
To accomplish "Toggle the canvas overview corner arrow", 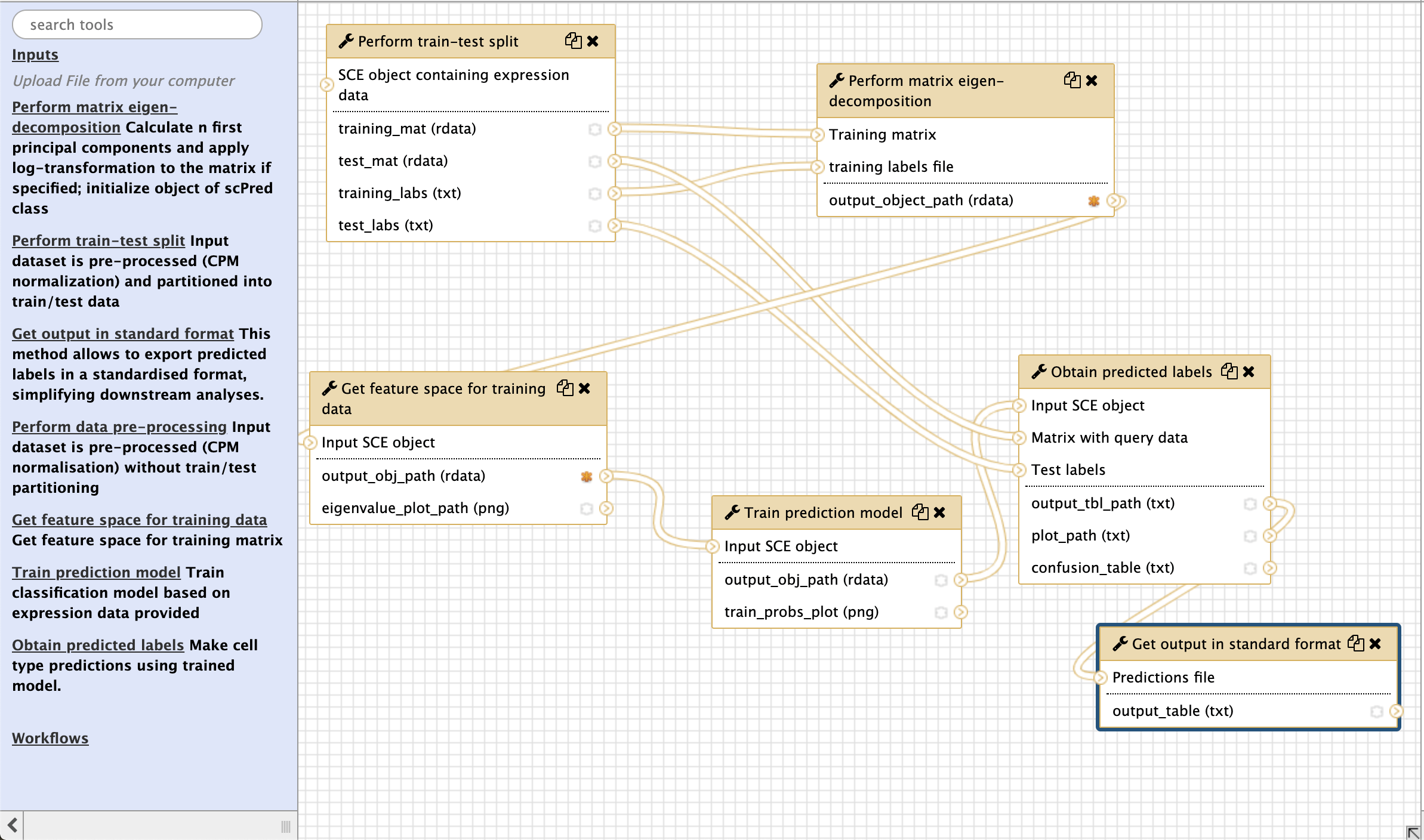I will click(x=1414, y=832).
